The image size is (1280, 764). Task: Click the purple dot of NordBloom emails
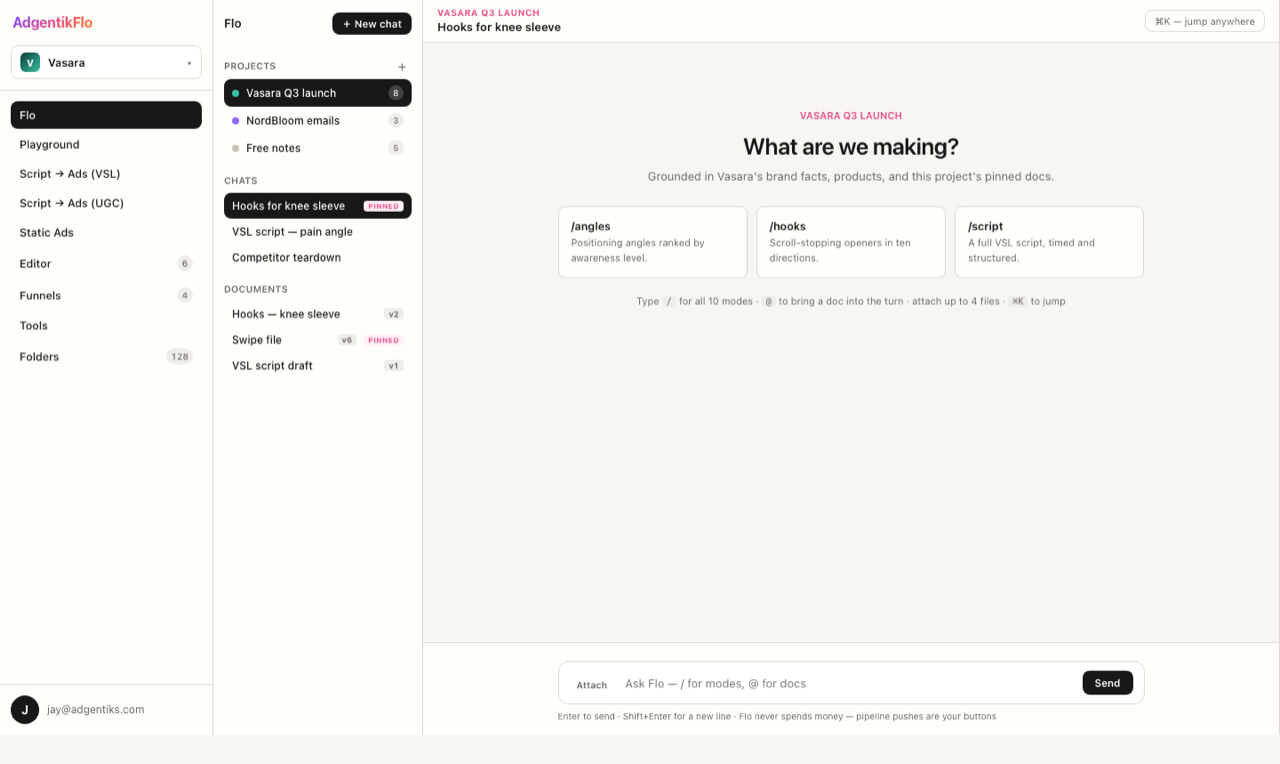[236, 120]
